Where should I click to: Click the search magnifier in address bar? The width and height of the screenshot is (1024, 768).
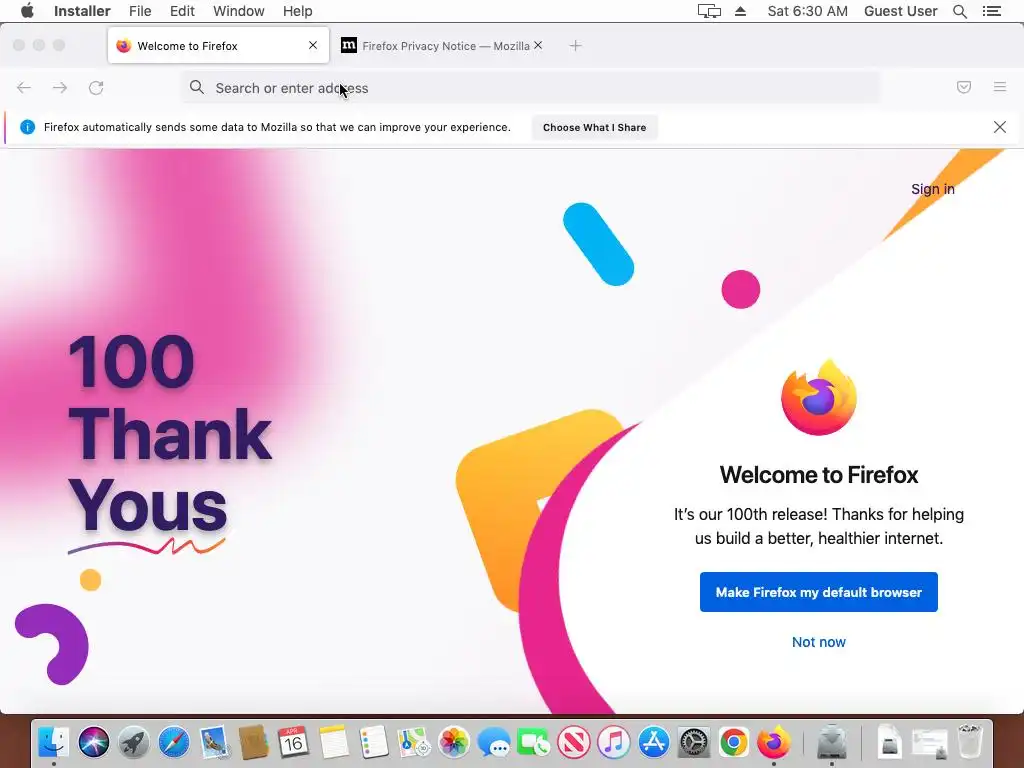(x=197, y=87)
